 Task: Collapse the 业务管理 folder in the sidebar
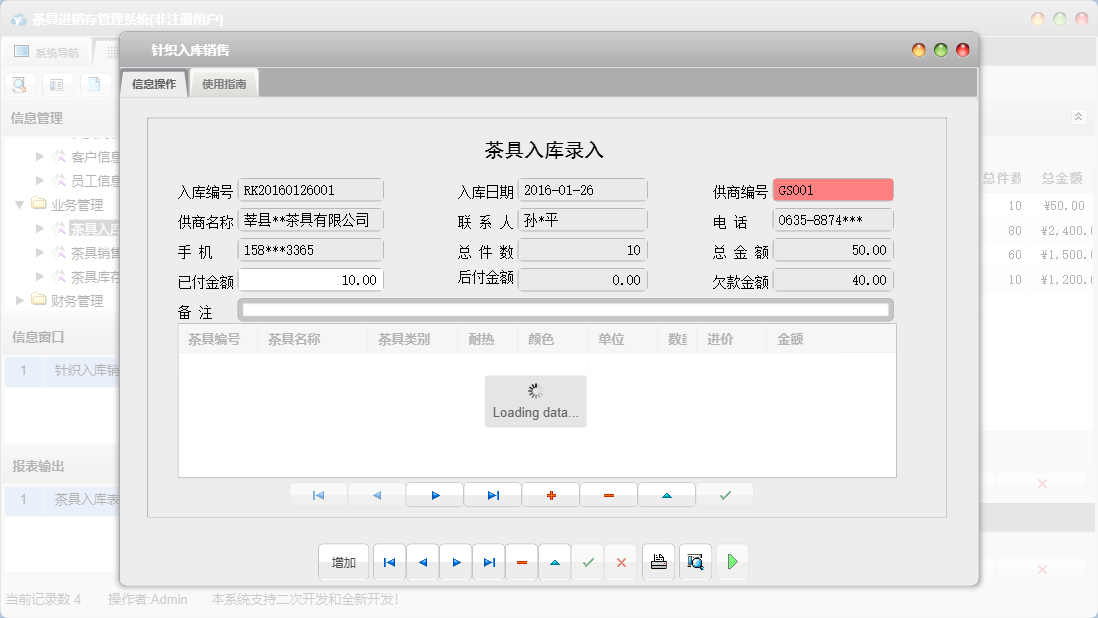point(21,203)
